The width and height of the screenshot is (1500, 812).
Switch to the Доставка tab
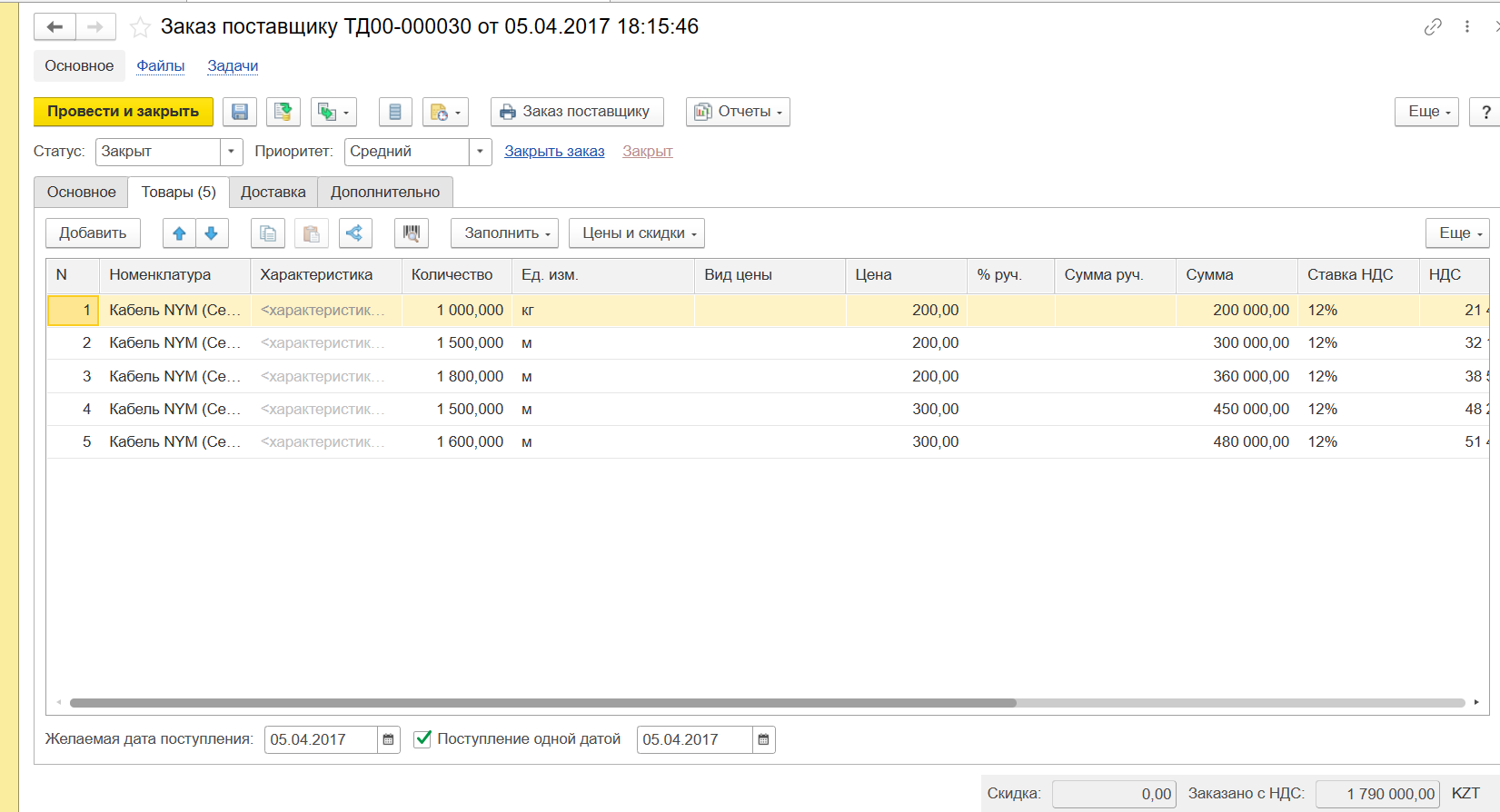tap(273, 193)
